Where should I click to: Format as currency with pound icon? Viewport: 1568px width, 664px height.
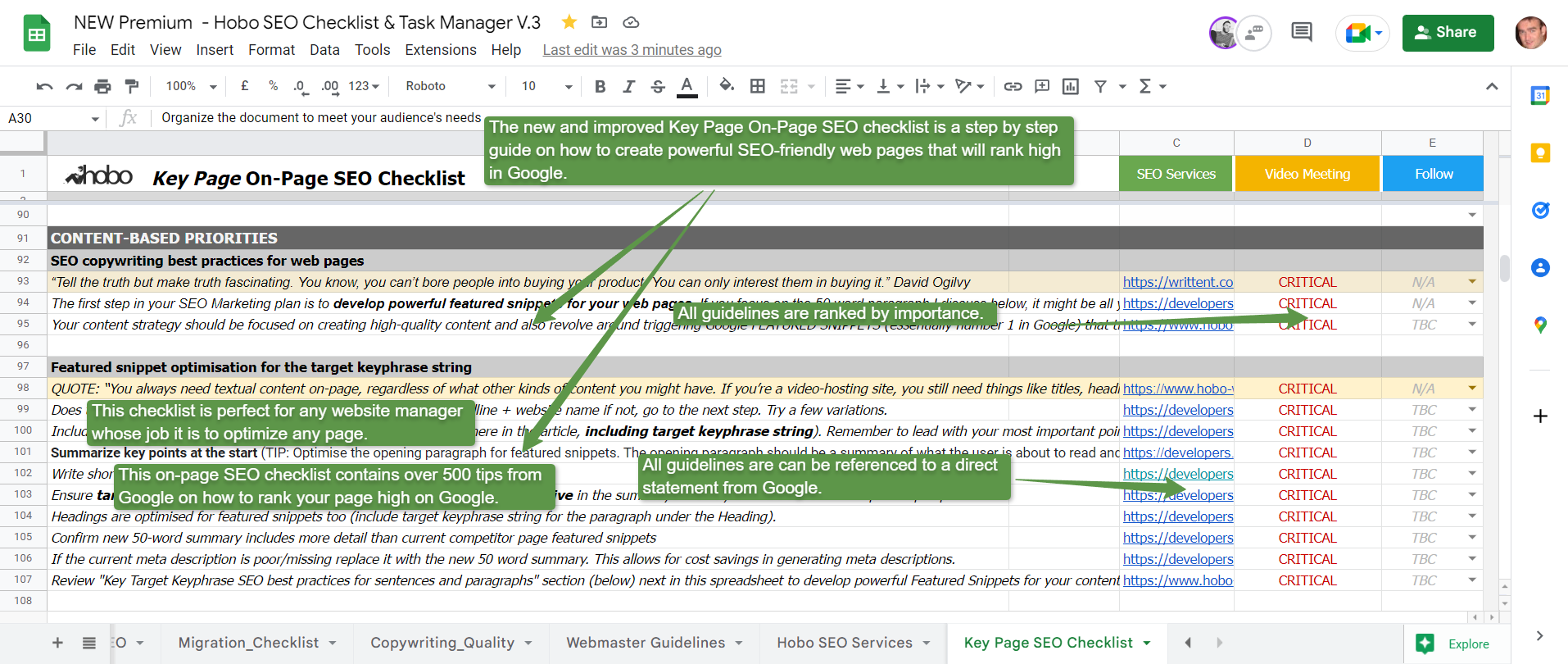(244, 86)
